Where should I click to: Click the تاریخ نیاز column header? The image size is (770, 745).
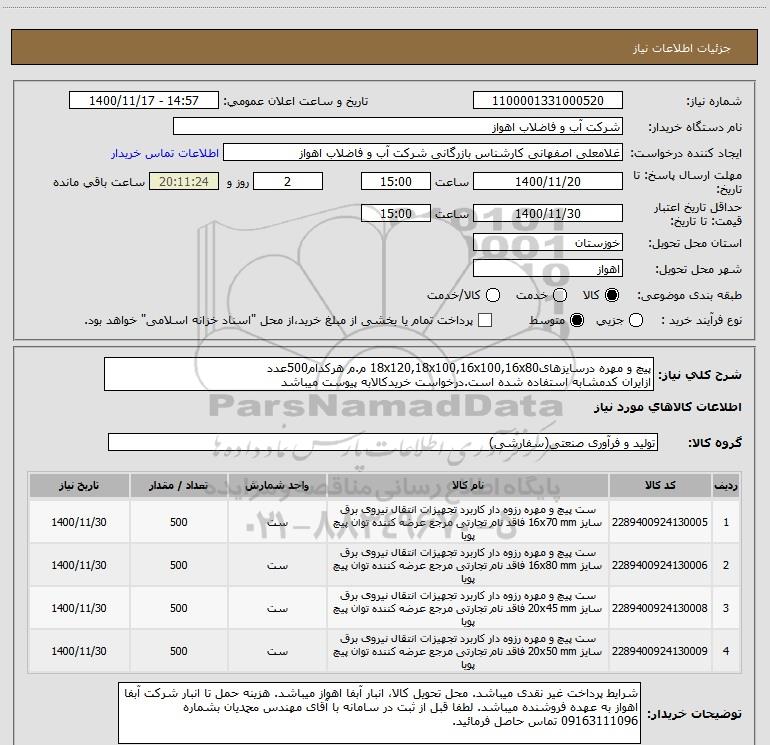coord(79,485)
